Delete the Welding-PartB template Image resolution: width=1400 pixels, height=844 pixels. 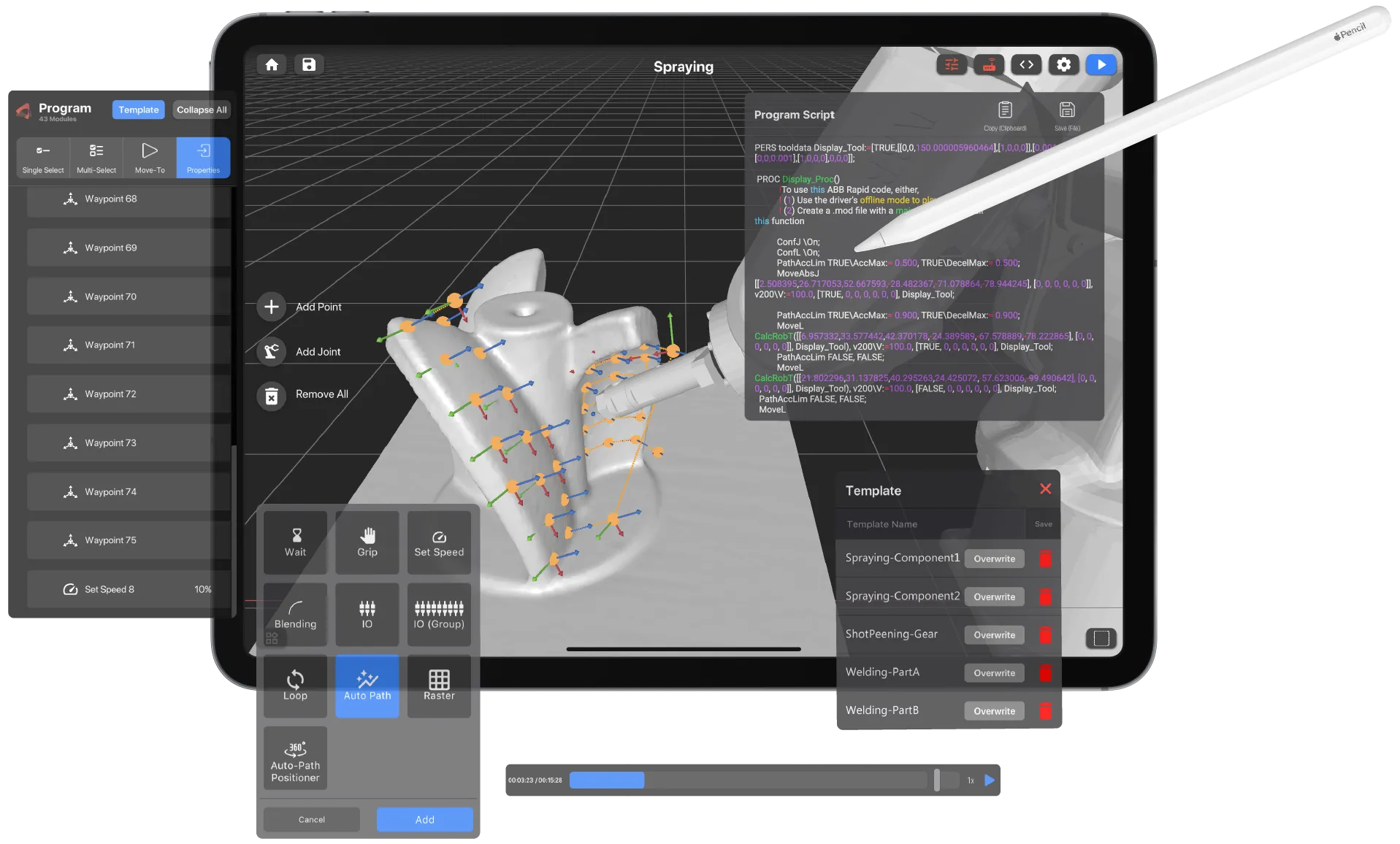(1045, 710)
